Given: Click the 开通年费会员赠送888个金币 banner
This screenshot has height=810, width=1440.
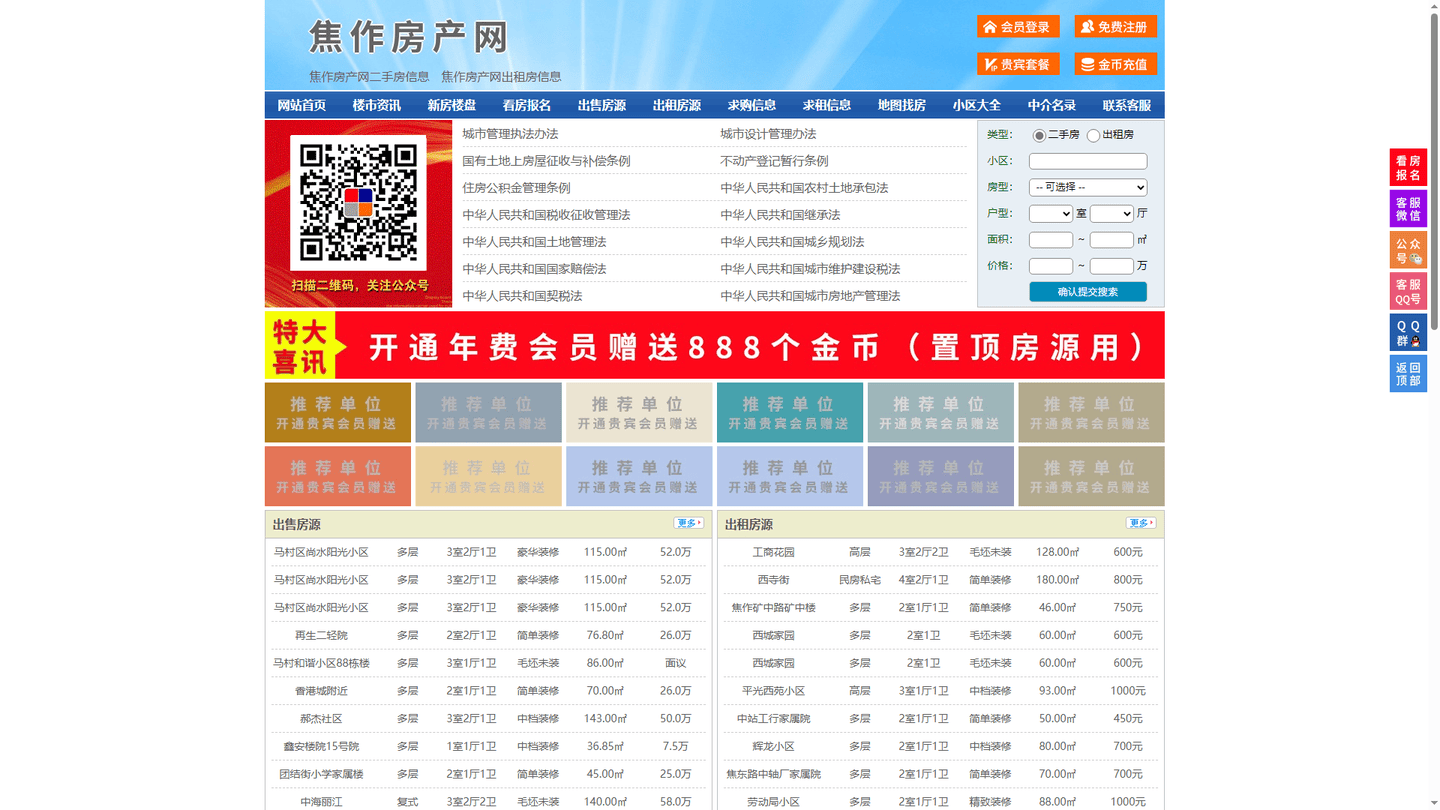Looking at the screenshot, I should point(715,345).
